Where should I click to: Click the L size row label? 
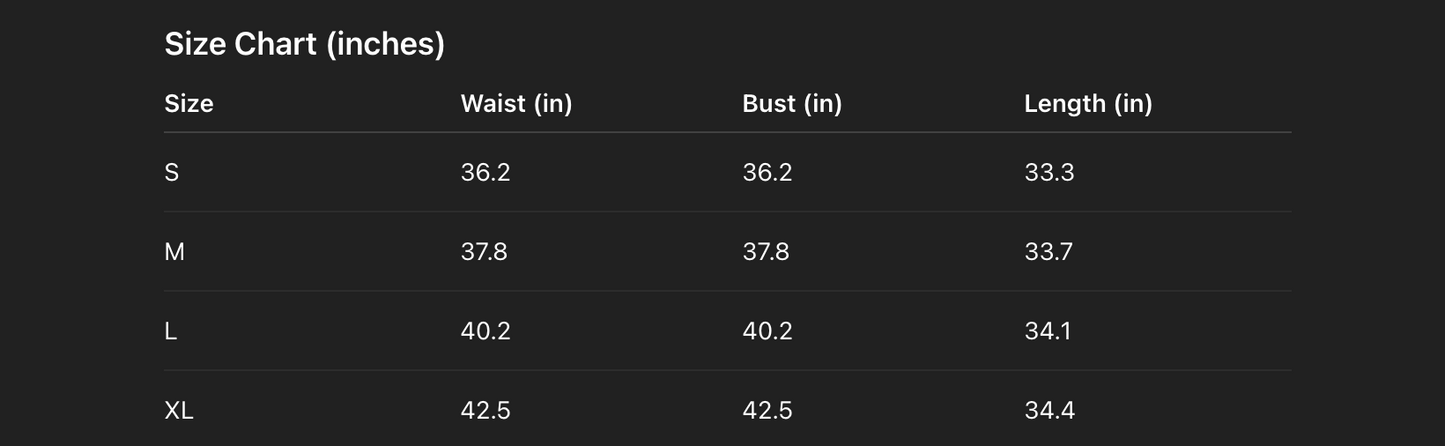click(x=171, y=331)
